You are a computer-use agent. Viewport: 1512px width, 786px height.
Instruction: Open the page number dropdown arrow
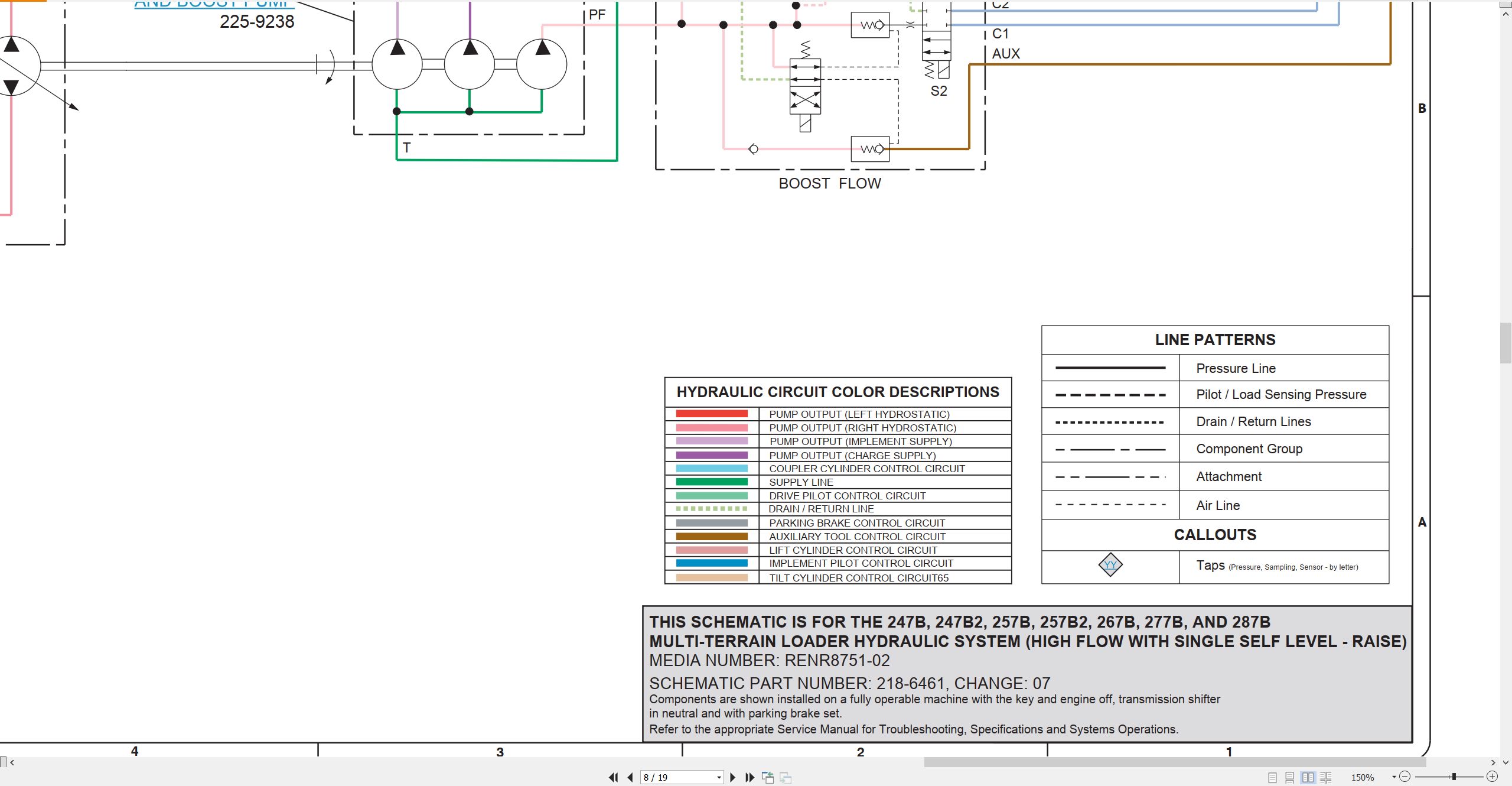point(719,778)
